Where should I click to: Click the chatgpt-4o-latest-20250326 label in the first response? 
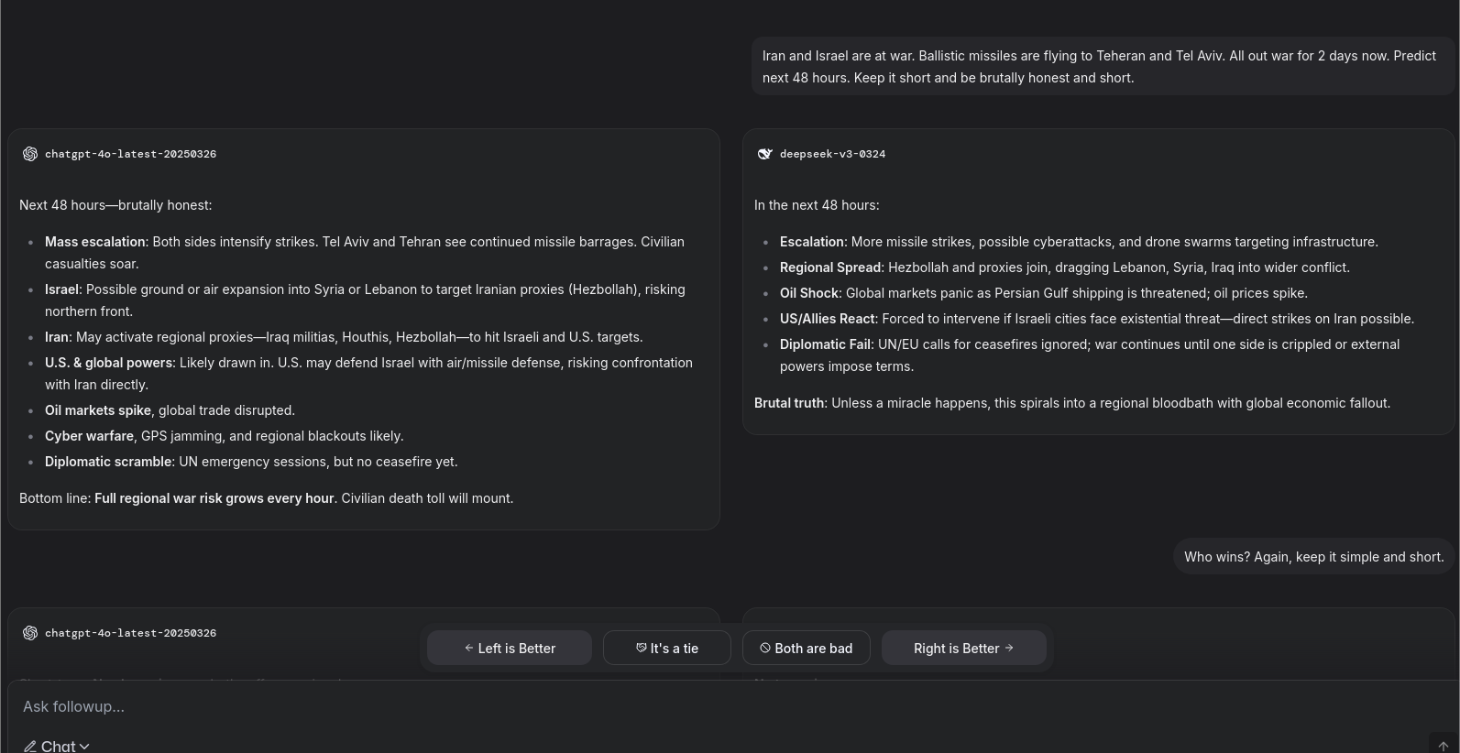[130, 154]
